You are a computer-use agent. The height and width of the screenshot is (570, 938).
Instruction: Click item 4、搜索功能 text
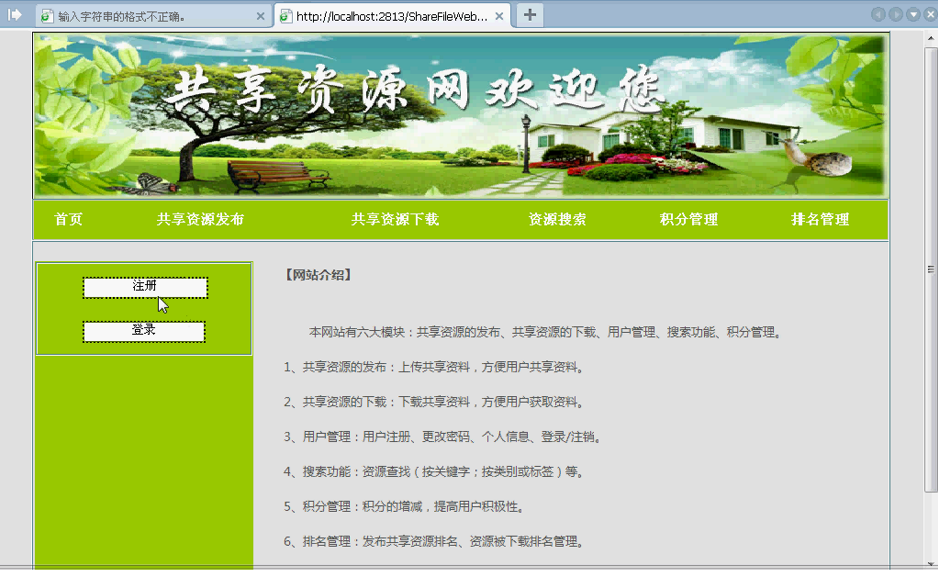point(434,472)
